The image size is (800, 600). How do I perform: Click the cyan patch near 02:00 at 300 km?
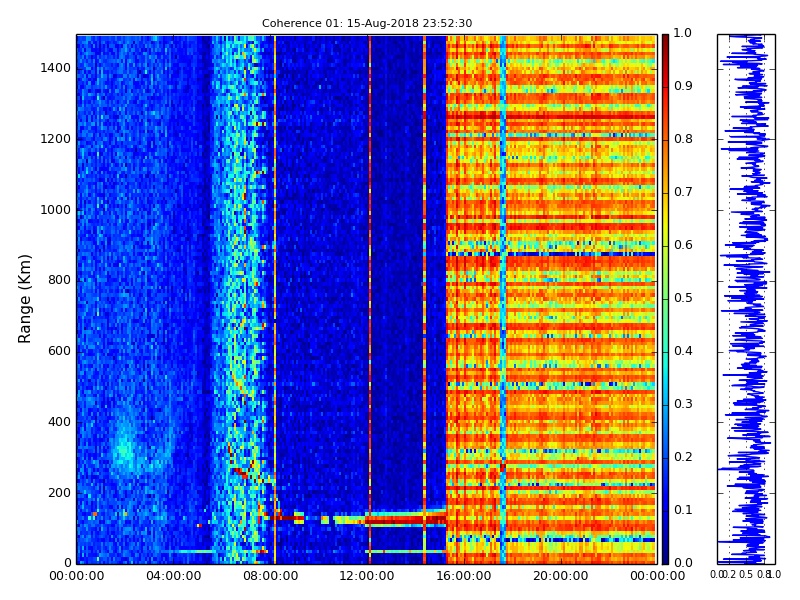126,452
